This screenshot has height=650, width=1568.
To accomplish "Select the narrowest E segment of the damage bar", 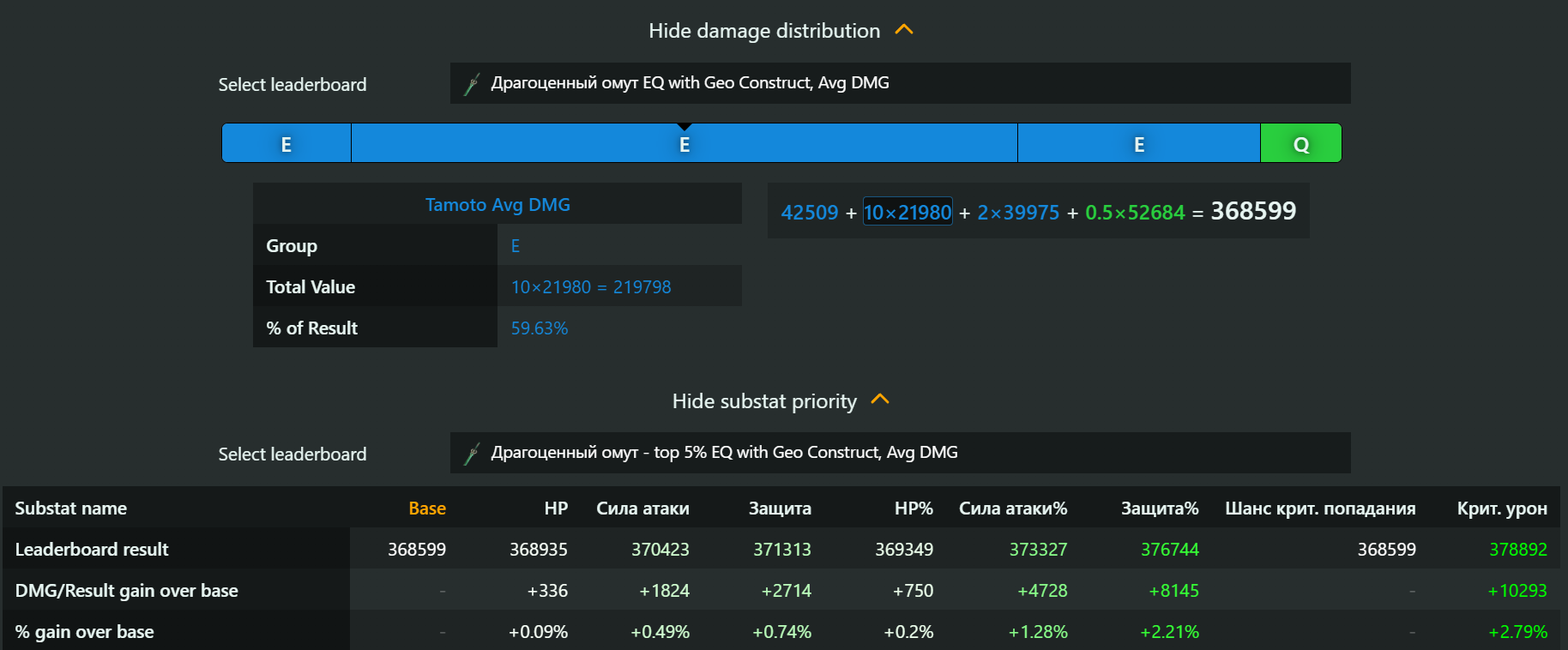I will (286, 143).
